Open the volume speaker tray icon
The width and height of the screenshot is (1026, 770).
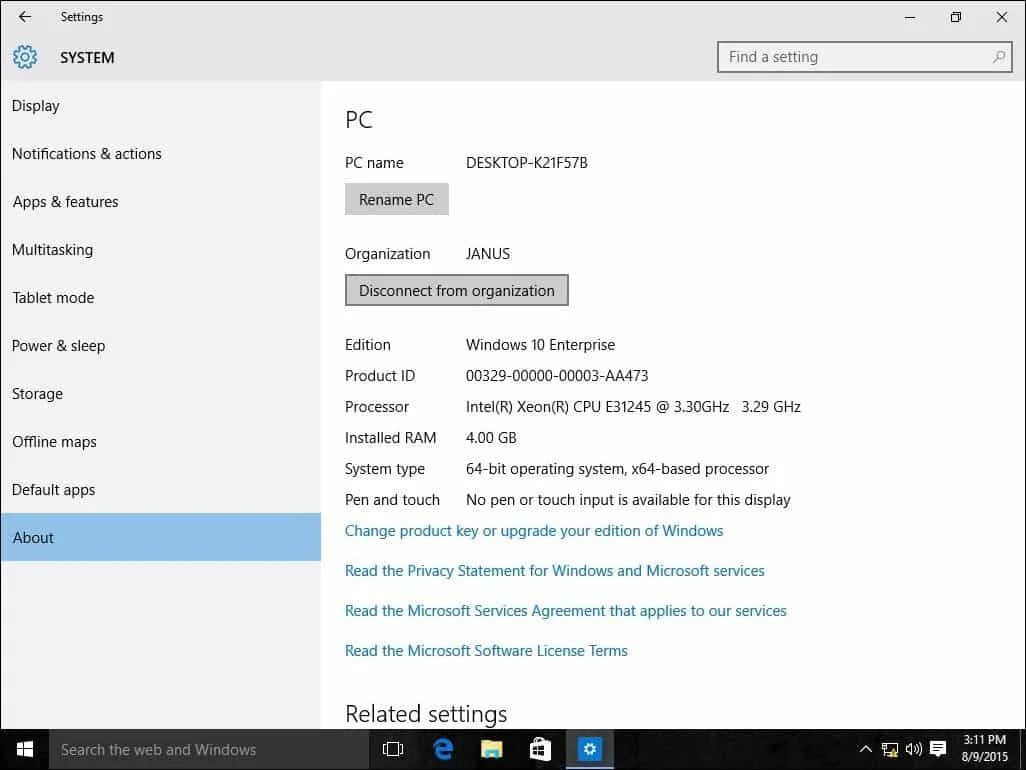click(x=913, y=749)
